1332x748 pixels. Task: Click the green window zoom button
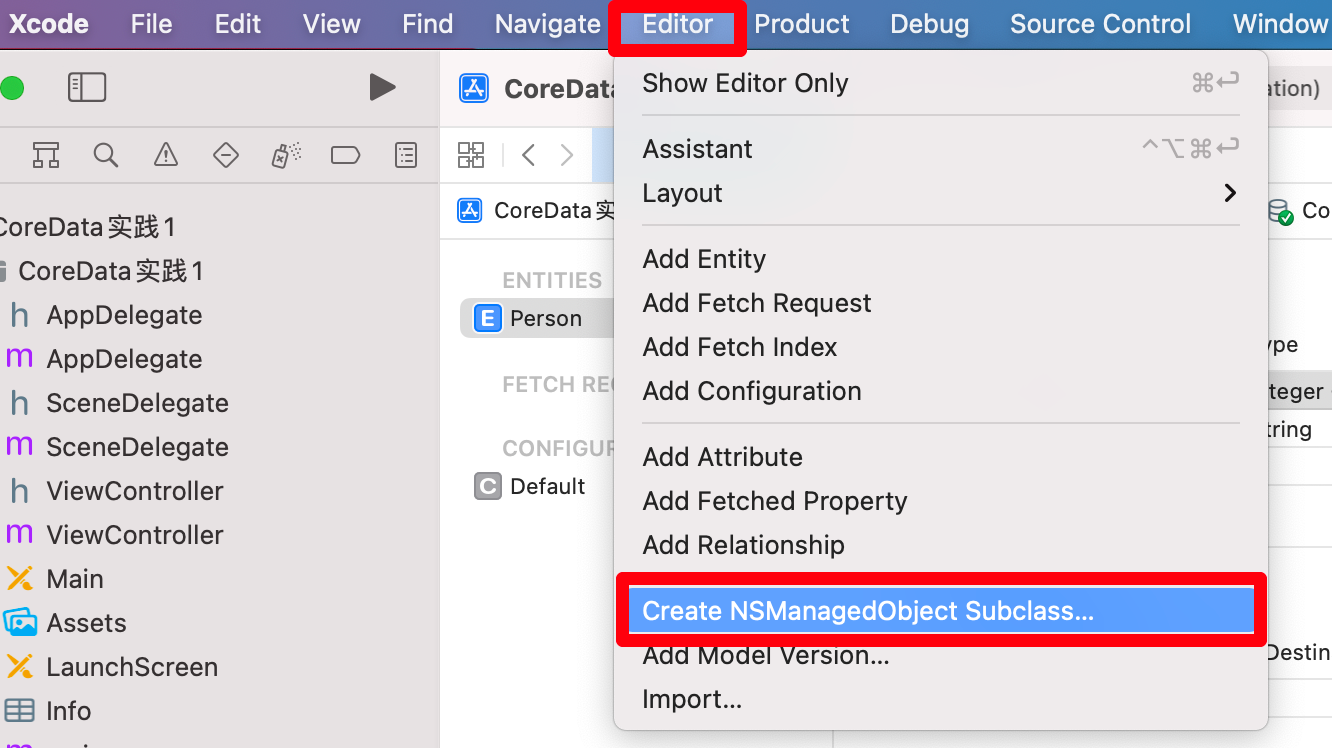click(12, 88)
